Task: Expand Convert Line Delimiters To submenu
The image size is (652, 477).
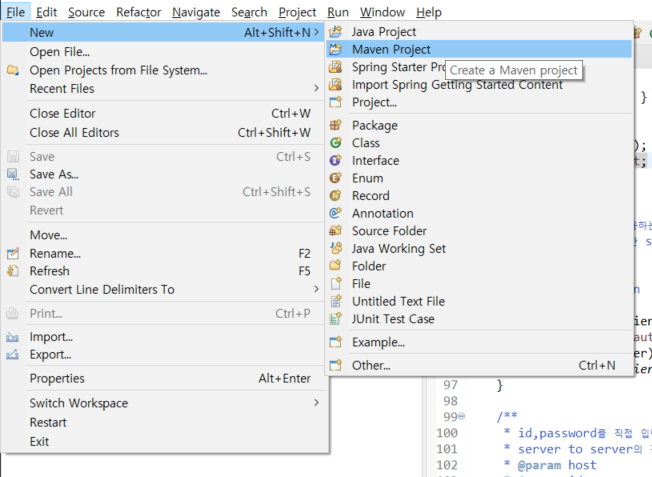Action: tap(316, 289)
